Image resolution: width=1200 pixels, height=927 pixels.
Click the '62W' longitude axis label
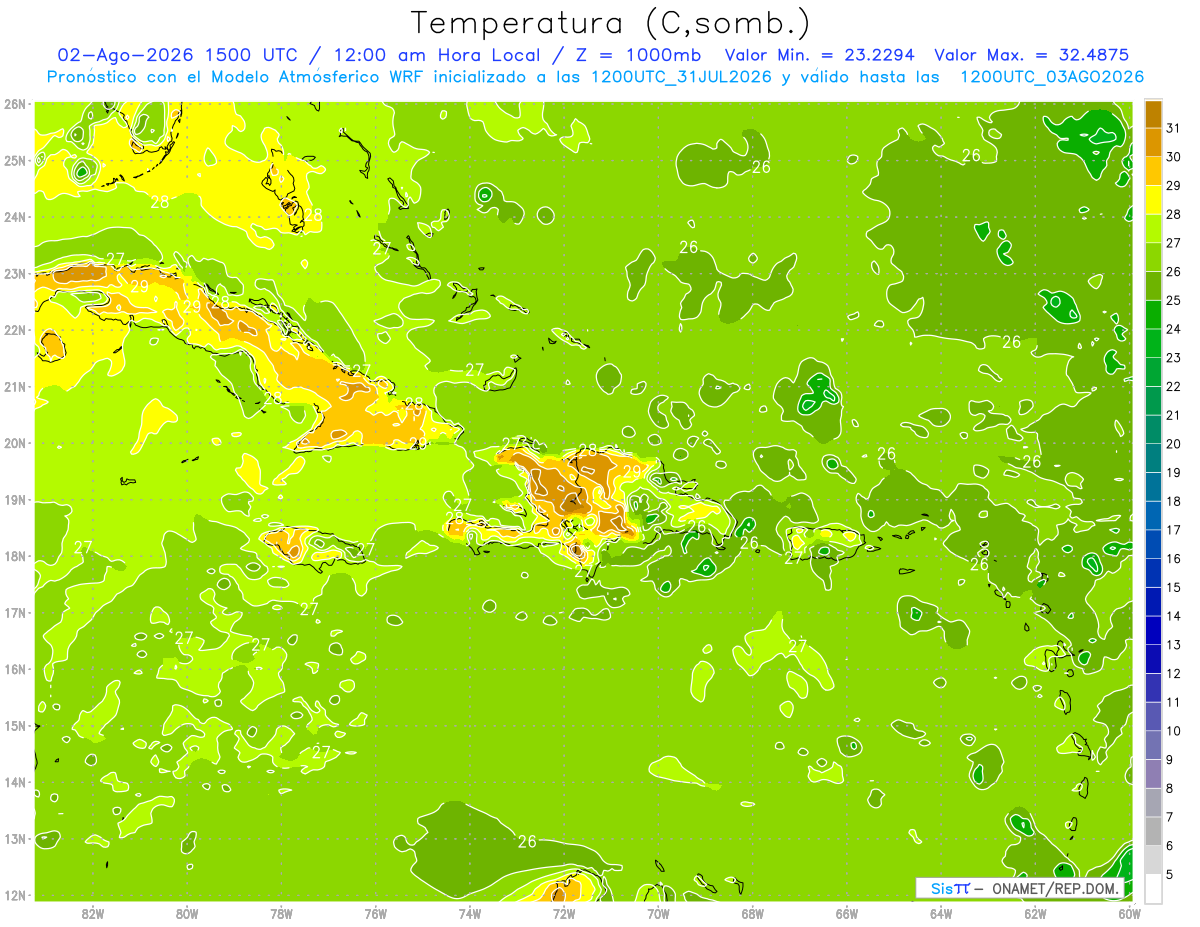[x=1035, y=912]
